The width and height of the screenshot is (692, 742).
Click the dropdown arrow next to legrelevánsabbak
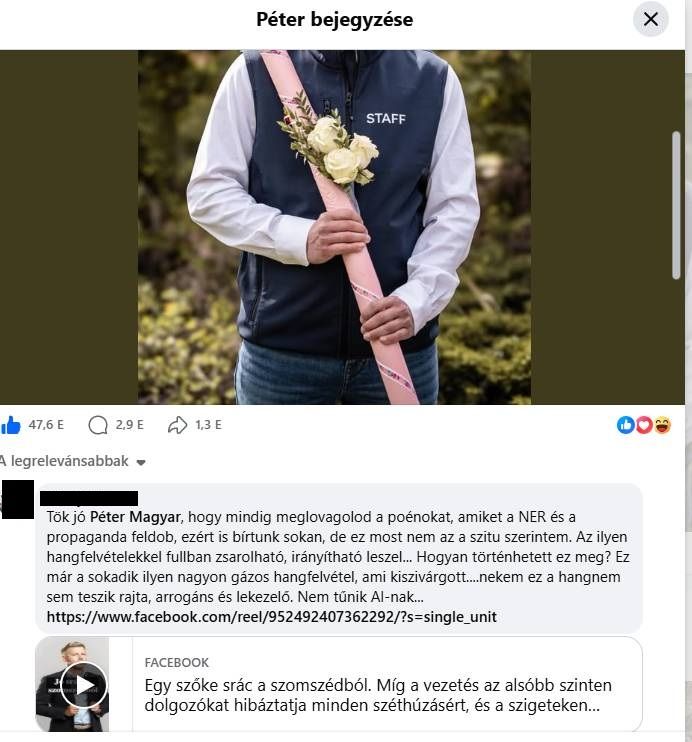click(x=141, y=462)
